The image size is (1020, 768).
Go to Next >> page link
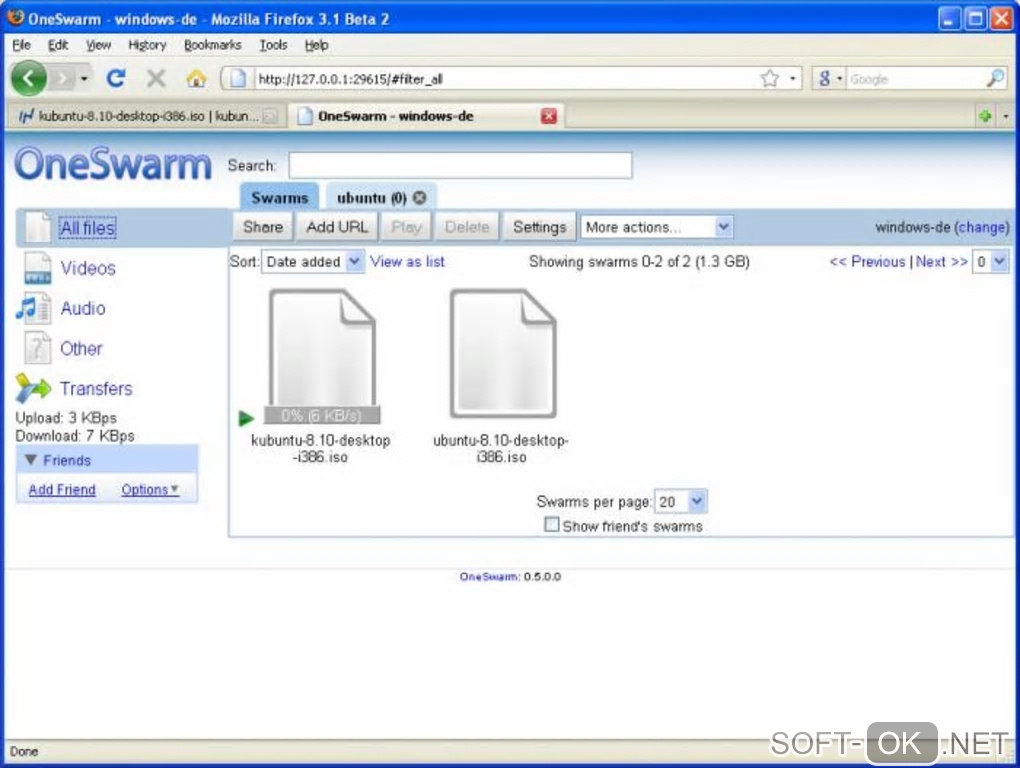click(941, 261)
